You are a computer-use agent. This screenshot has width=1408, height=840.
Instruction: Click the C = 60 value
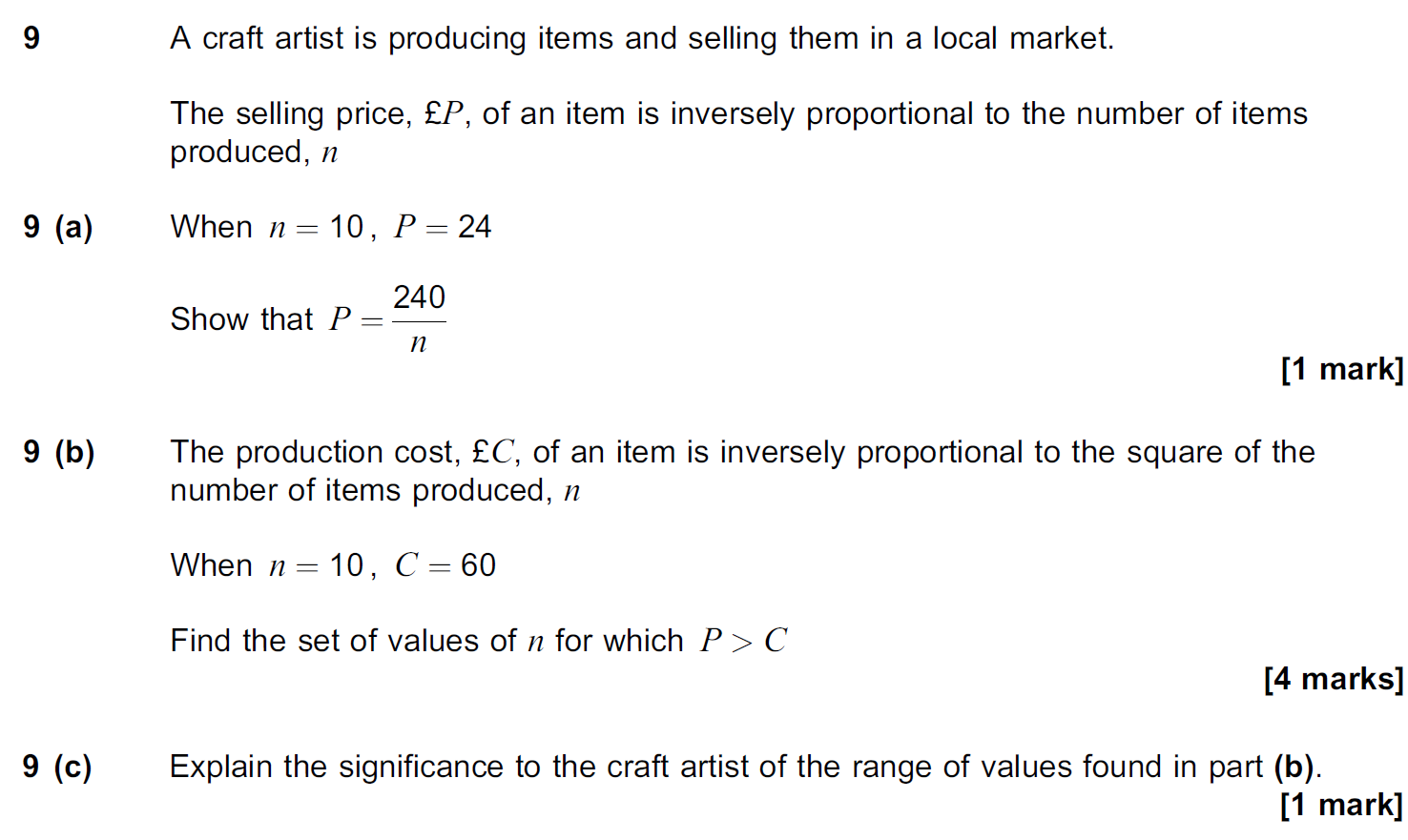pos(445,565)
